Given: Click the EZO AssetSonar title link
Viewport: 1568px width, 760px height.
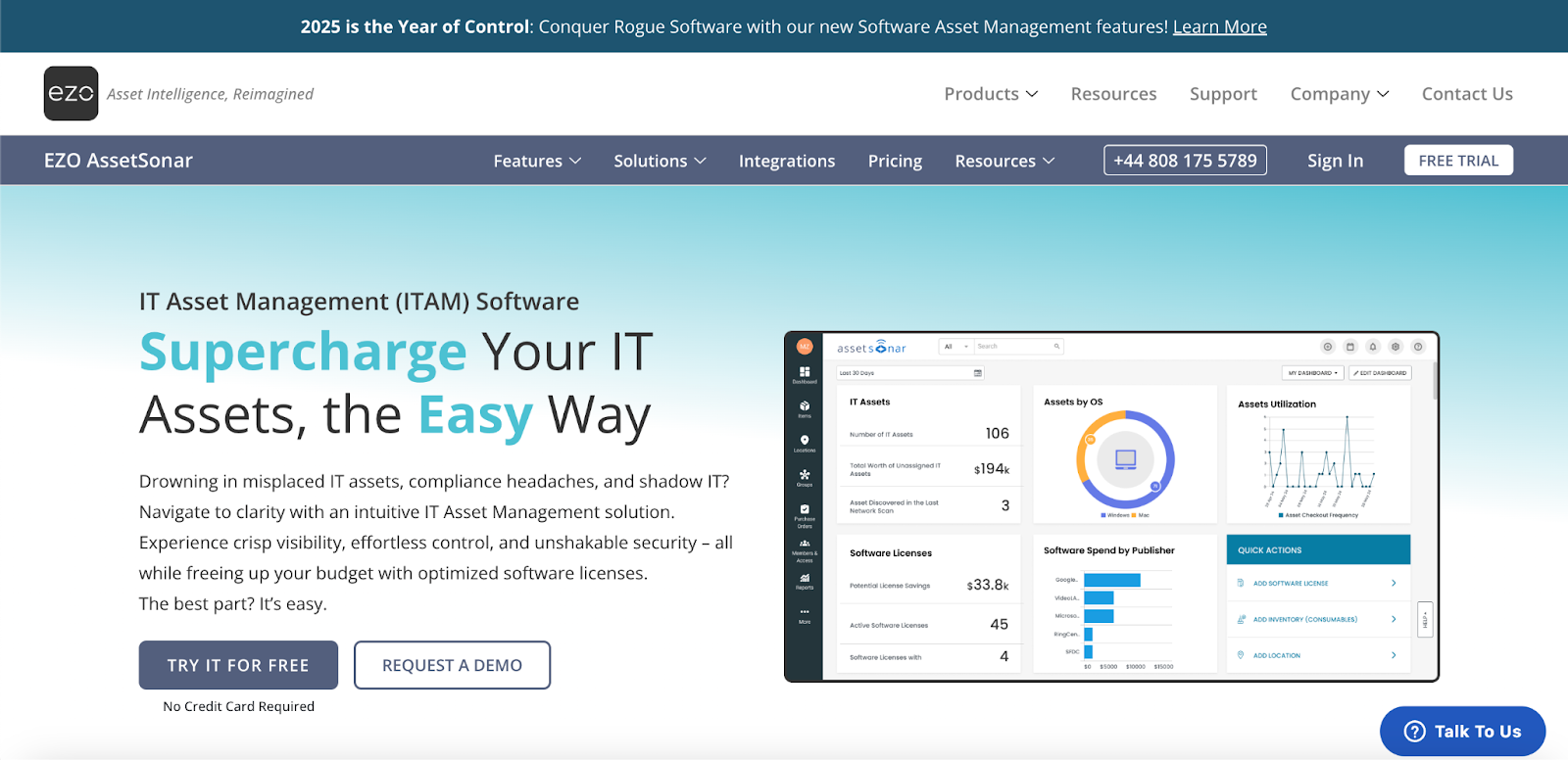Looking at the screenshot, I should pos(119,161).
